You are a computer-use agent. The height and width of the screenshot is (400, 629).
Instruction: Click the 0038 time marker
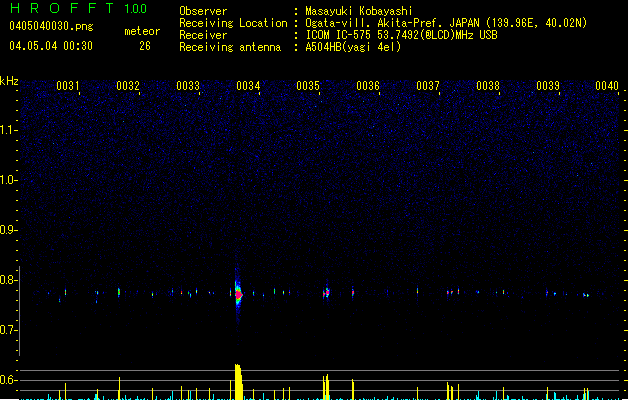click(488, 86)
